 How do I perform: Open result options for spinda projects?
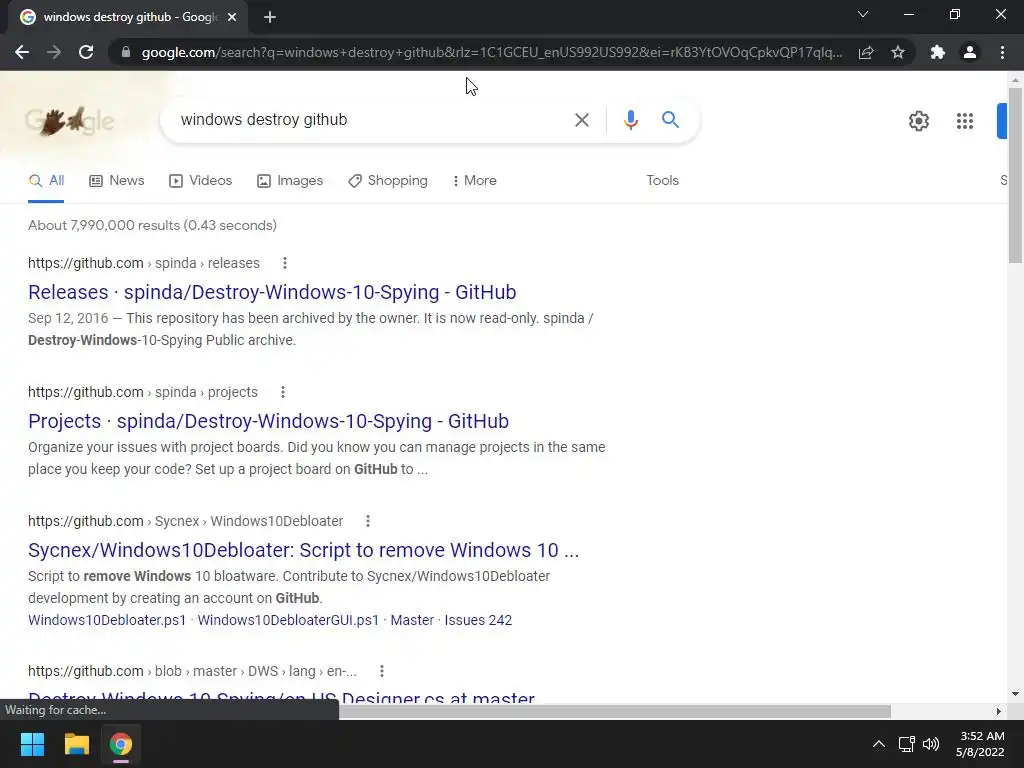282,392
